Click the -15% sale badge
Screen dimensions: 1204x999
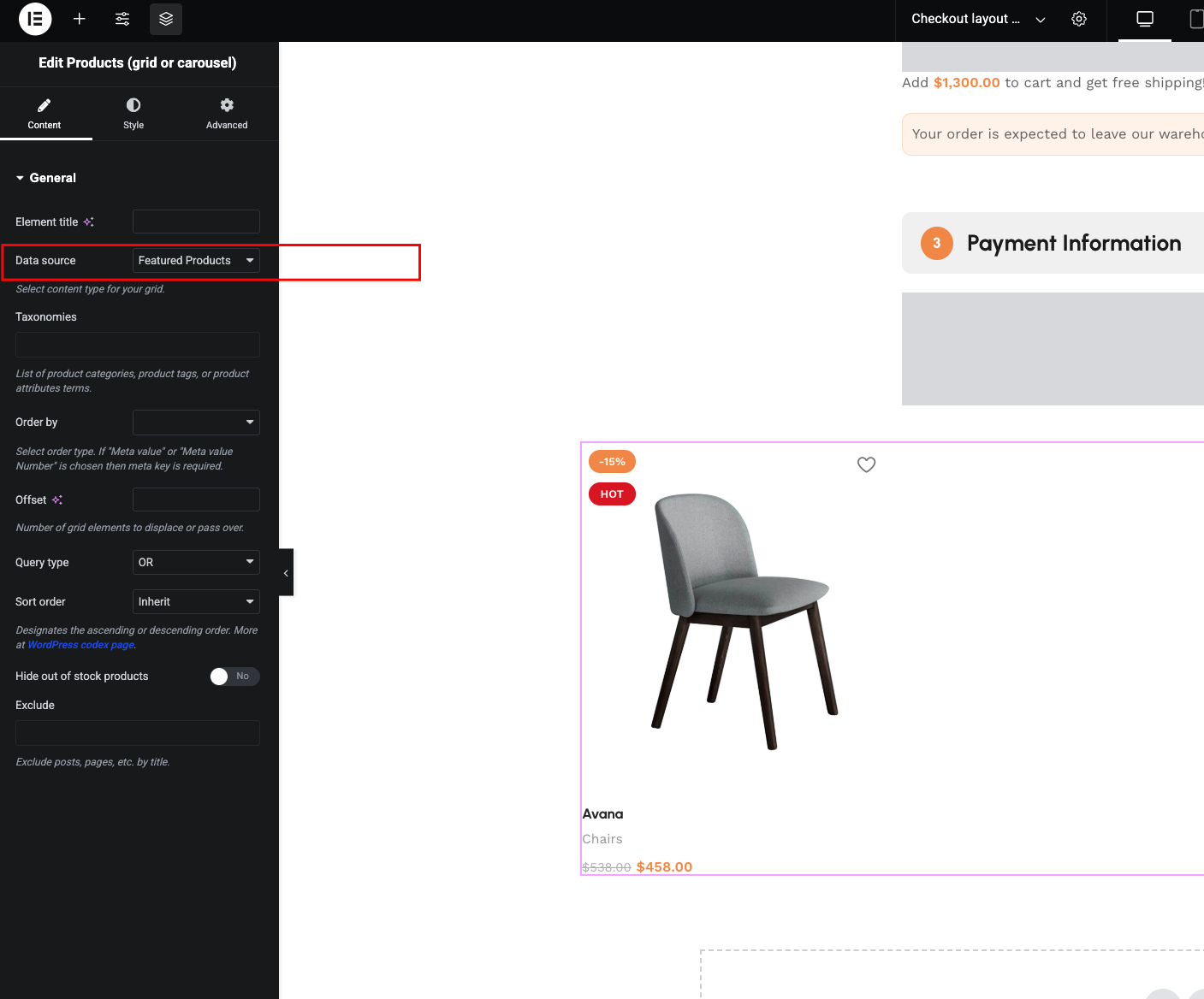click(x=612, y=462)
